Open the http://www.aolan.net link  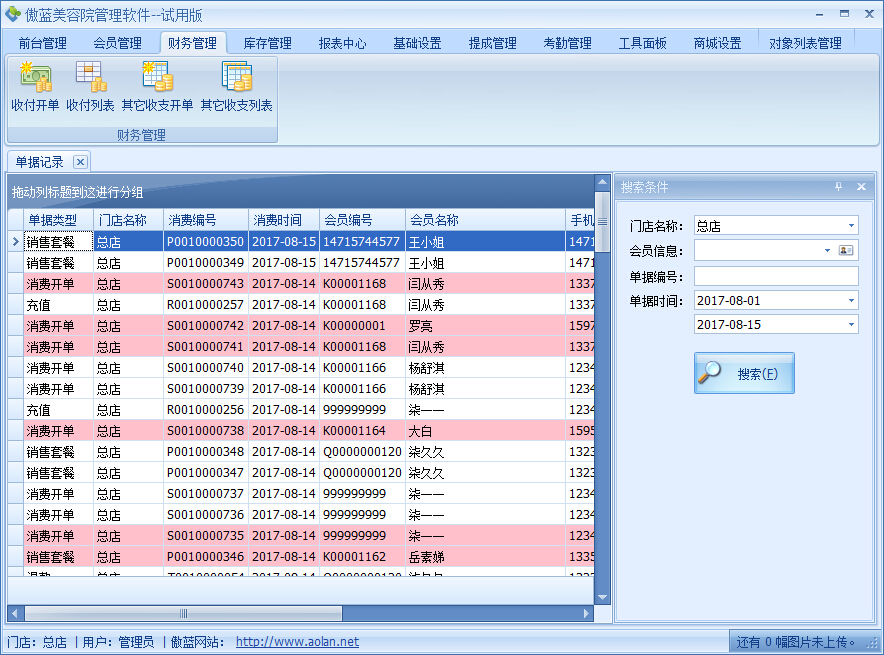297,642
